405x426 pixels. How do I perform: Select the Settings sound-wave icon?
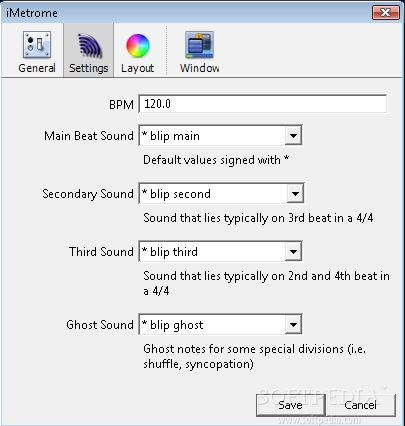[x=89, y=45]
